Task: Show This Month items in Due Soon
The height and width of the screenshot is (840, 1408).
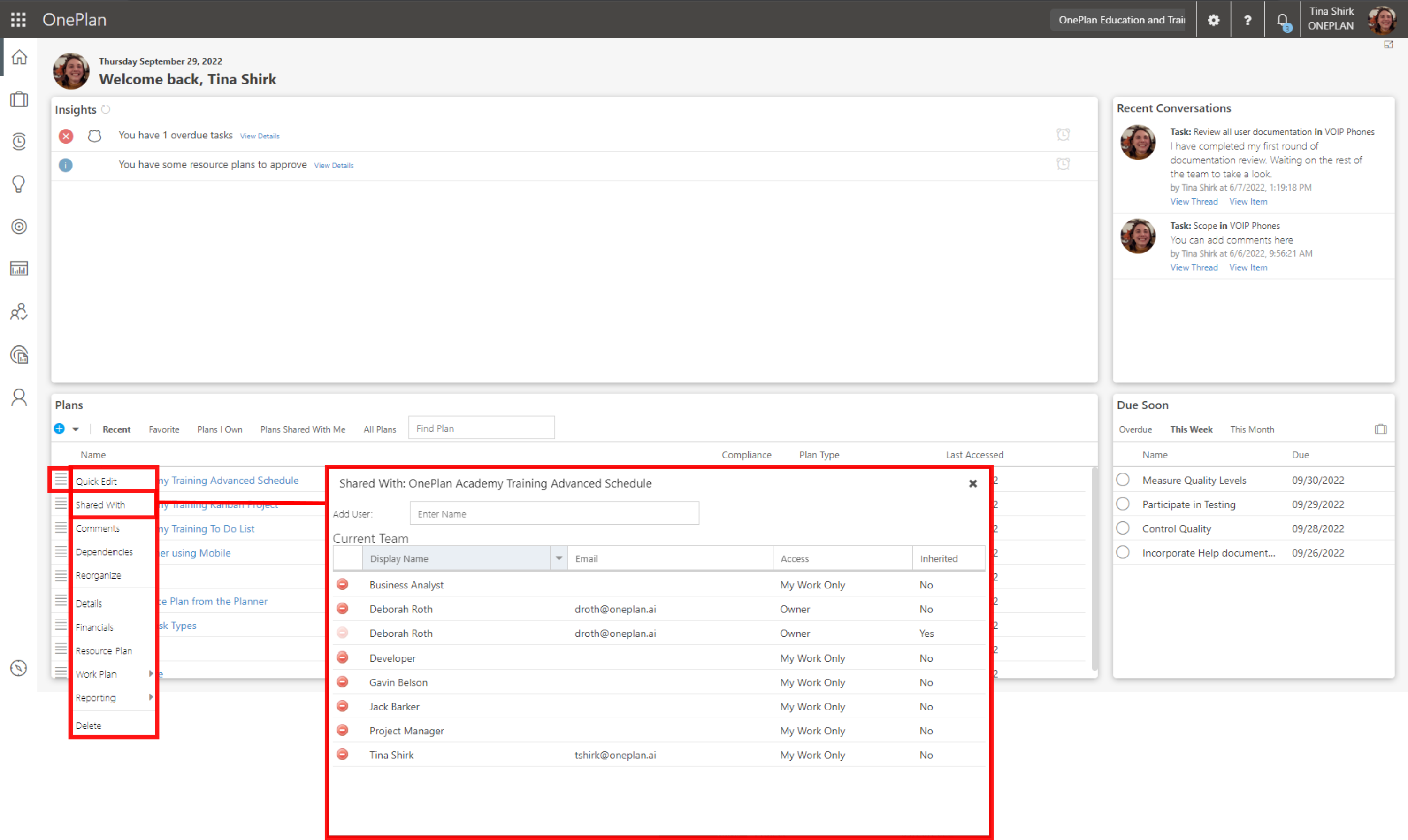Action: pyautogui.click(x=1252, y=430)
